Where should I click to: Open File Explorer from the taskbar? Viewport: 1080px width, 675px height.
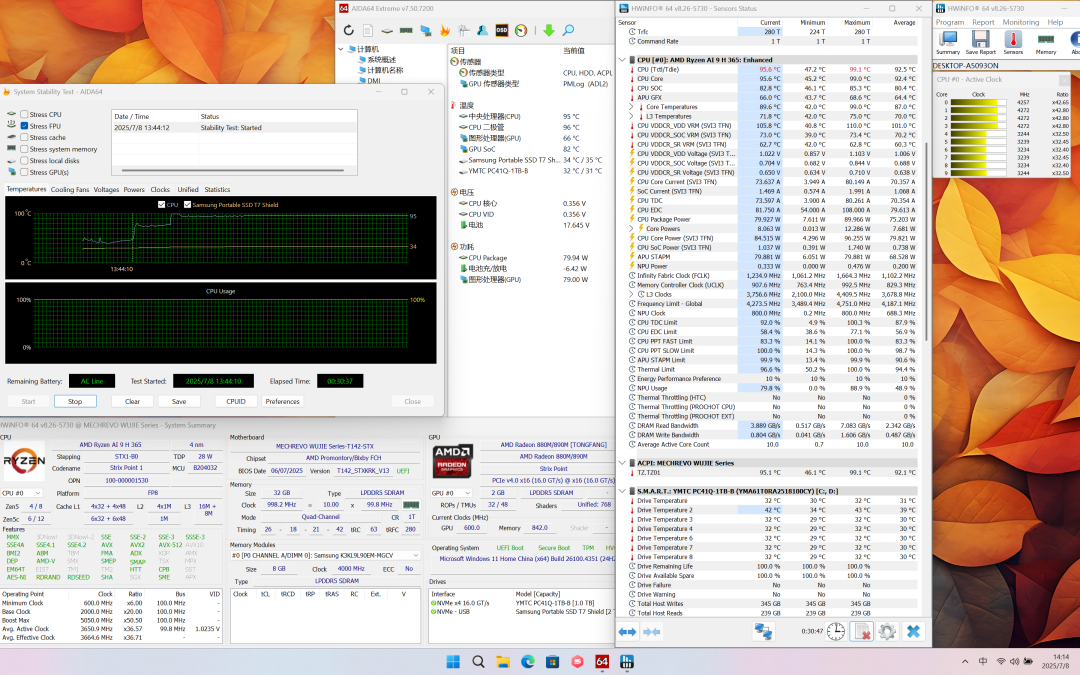(x=503, y=662)
